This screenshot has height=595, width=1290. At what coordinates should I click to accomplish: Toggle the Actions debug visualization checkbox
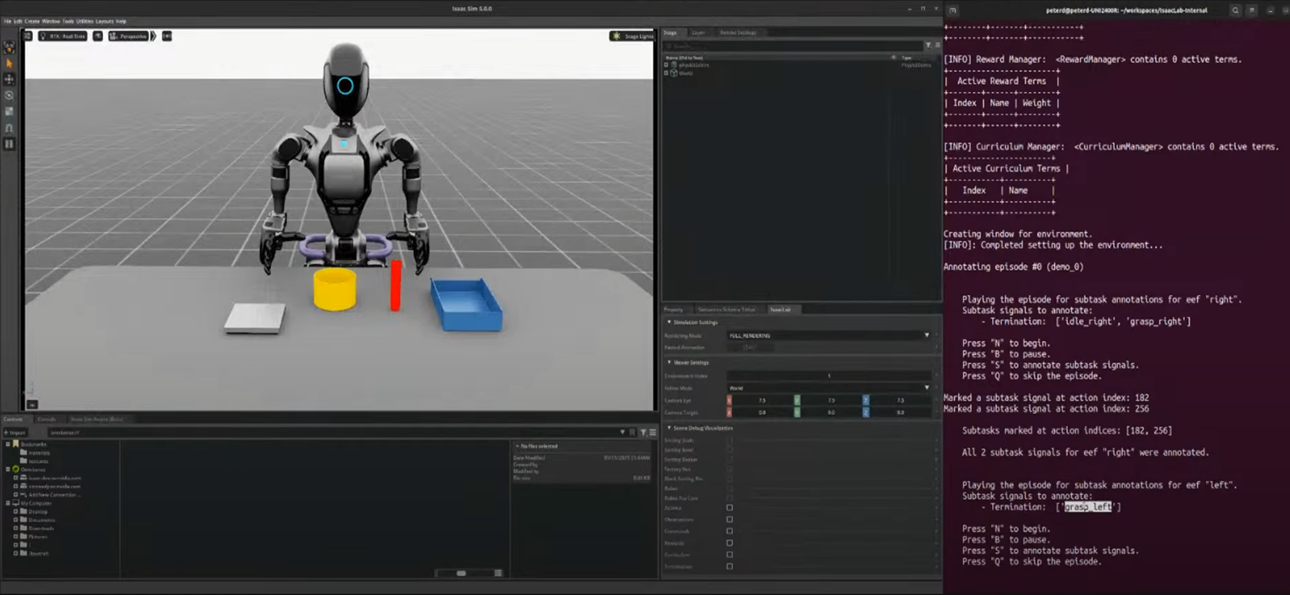tap(729, 508)
